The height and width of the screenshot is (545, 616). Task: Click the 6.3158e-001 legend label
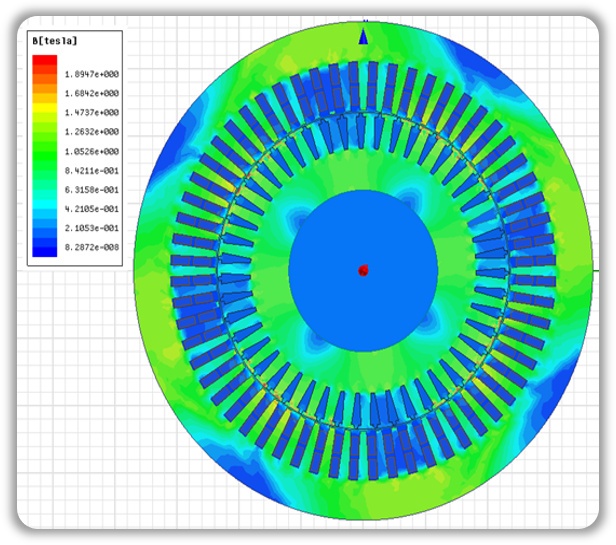click(92, 190)
